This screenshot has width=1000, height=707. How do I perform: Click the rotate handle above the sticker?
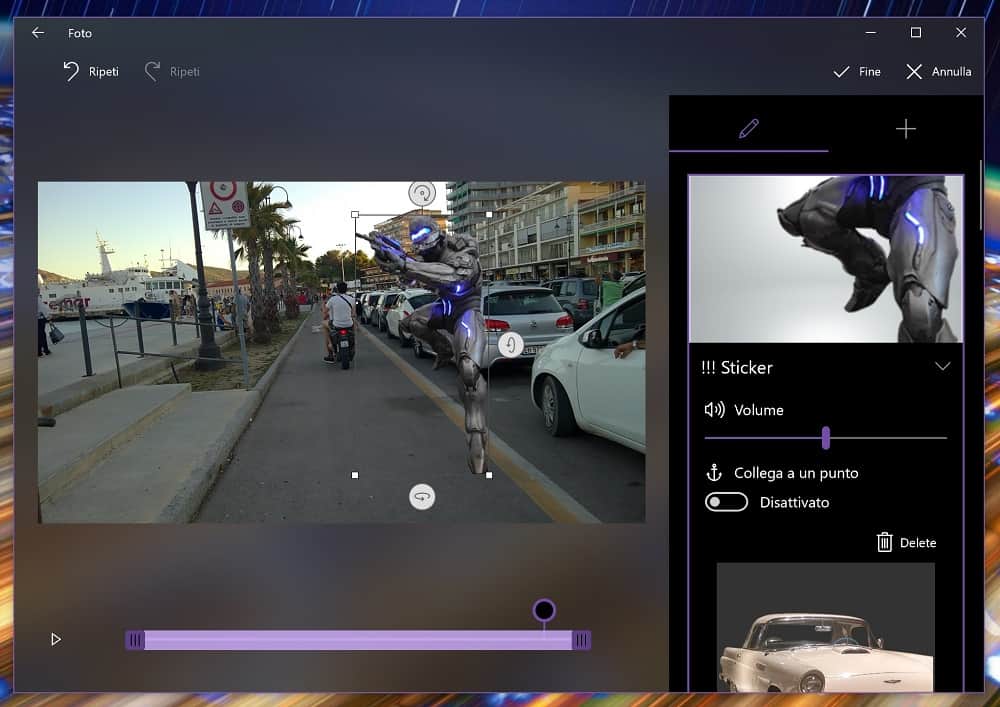(x=422, y=193)
